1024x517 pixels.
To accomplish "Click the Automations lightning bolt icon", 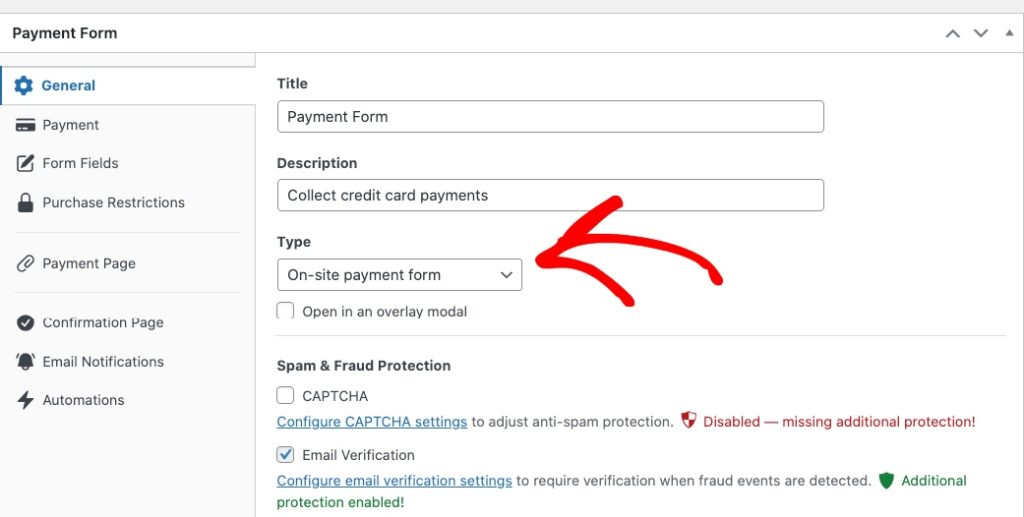I will point(25,400).
